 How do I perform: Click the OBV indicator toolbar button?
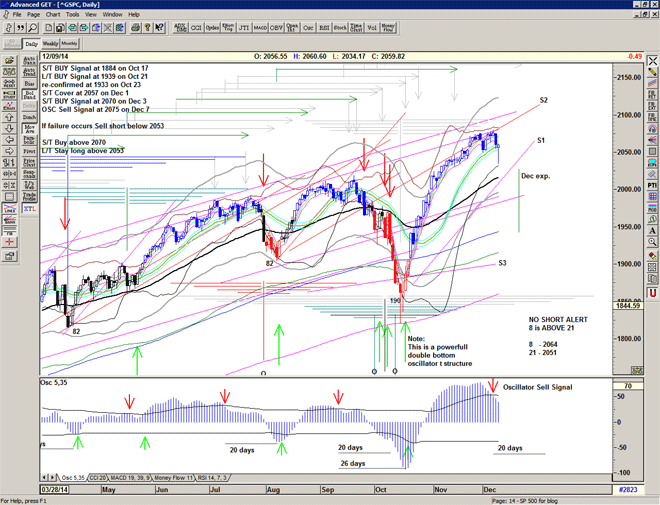pyautogui.click(x=277, y=29)
